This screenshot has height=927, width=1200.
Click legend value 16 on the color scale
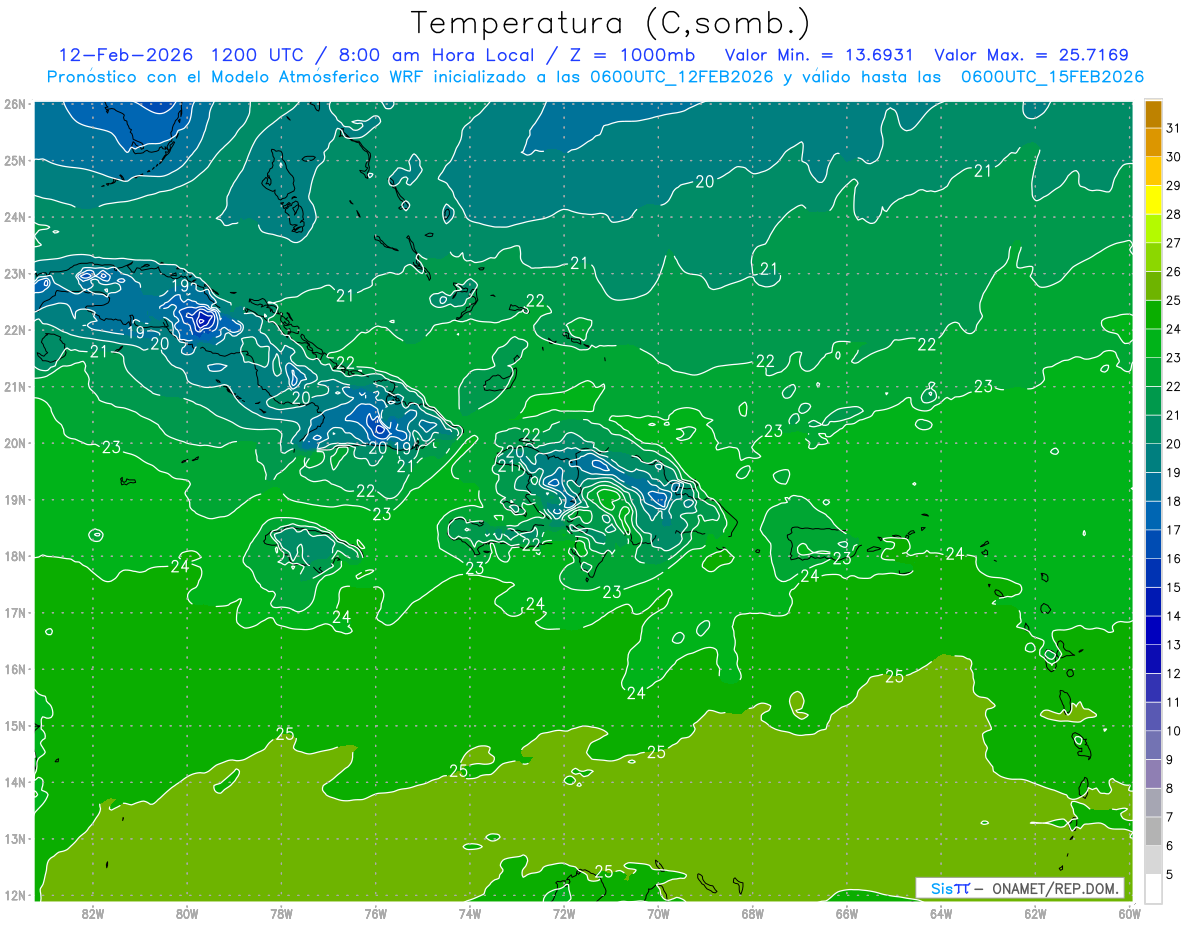1173,559
